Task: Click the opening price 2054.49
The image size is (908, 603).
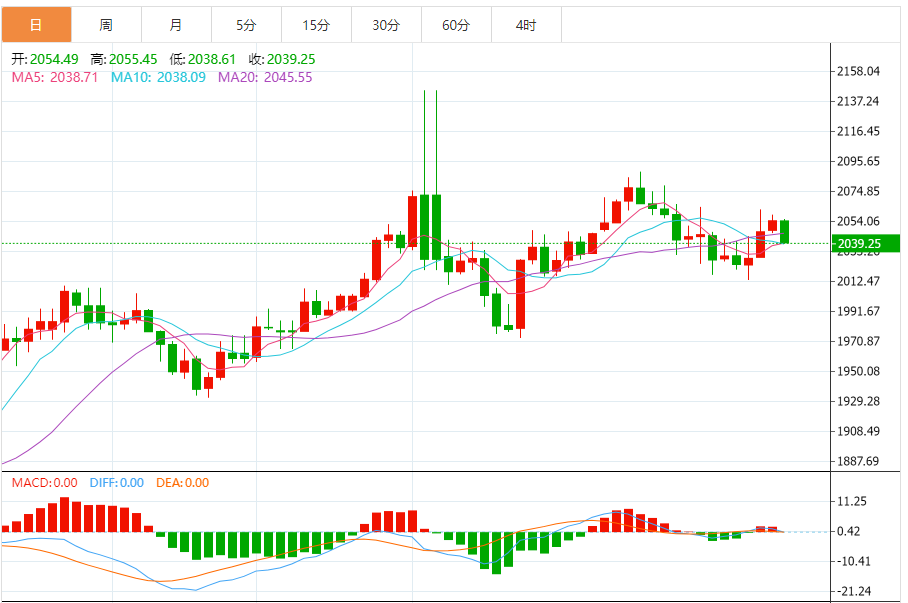Action: 54,59
